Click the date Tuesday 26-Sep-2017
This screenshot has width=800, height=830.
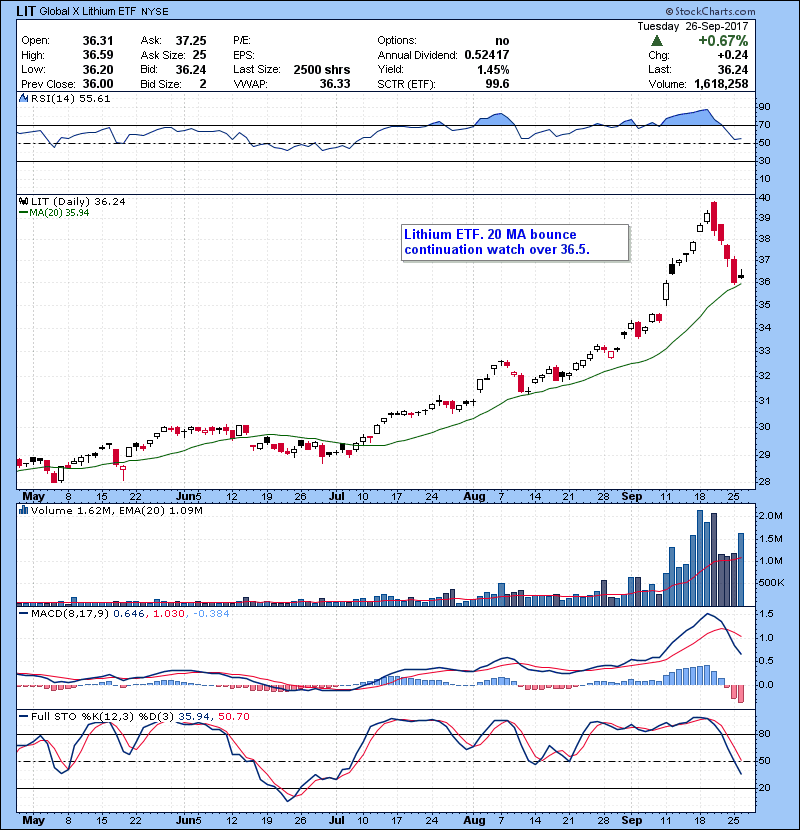click(x=693, y=26)
